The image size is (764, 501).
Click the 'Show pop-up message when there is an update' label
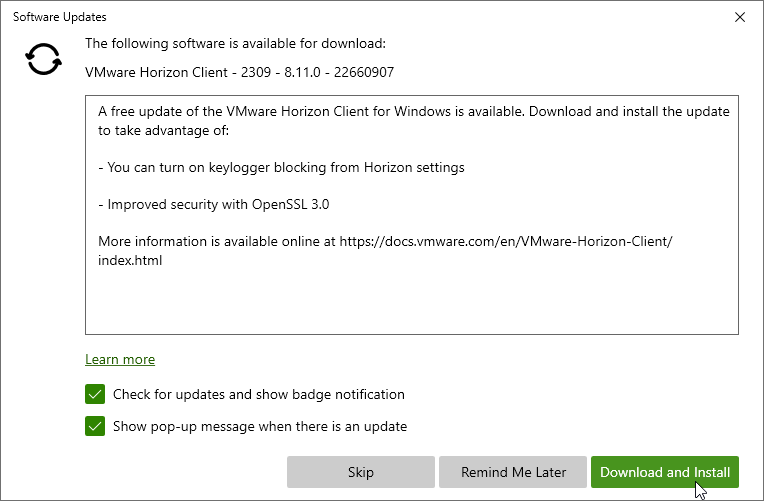point(260,426)
